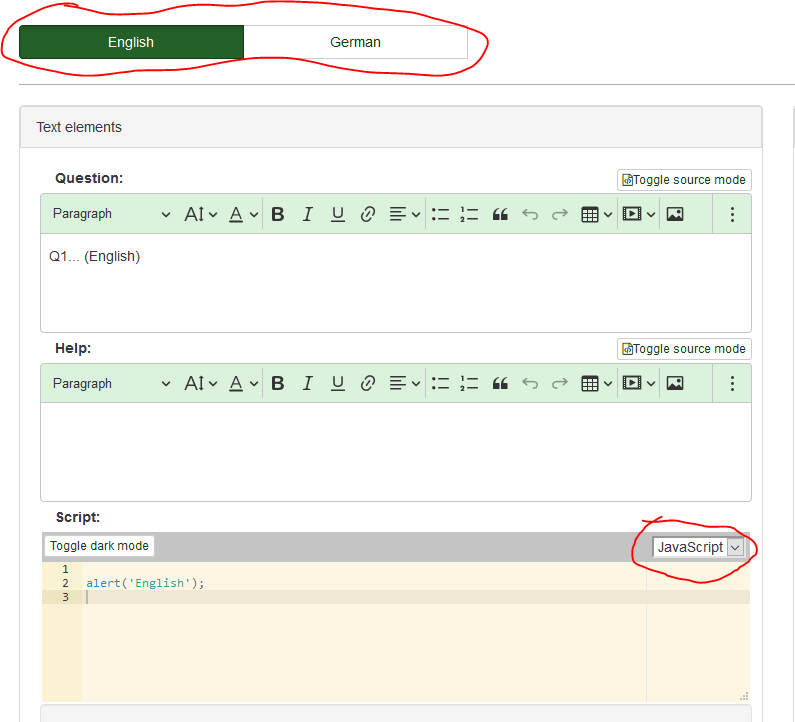Toggle dark mode in script editor
Viewport: 795px width, 722px height.
(x=99, y=546)
